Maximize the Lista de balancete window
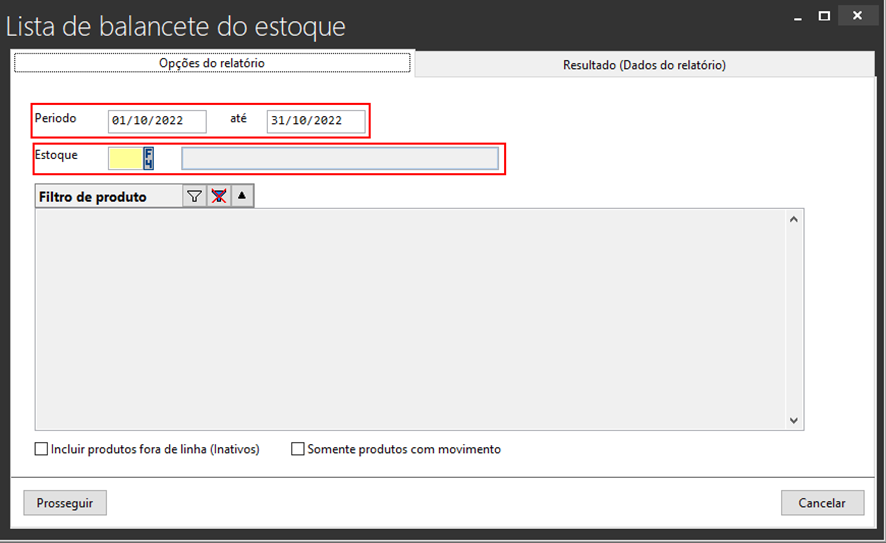 tap(824, 16)
